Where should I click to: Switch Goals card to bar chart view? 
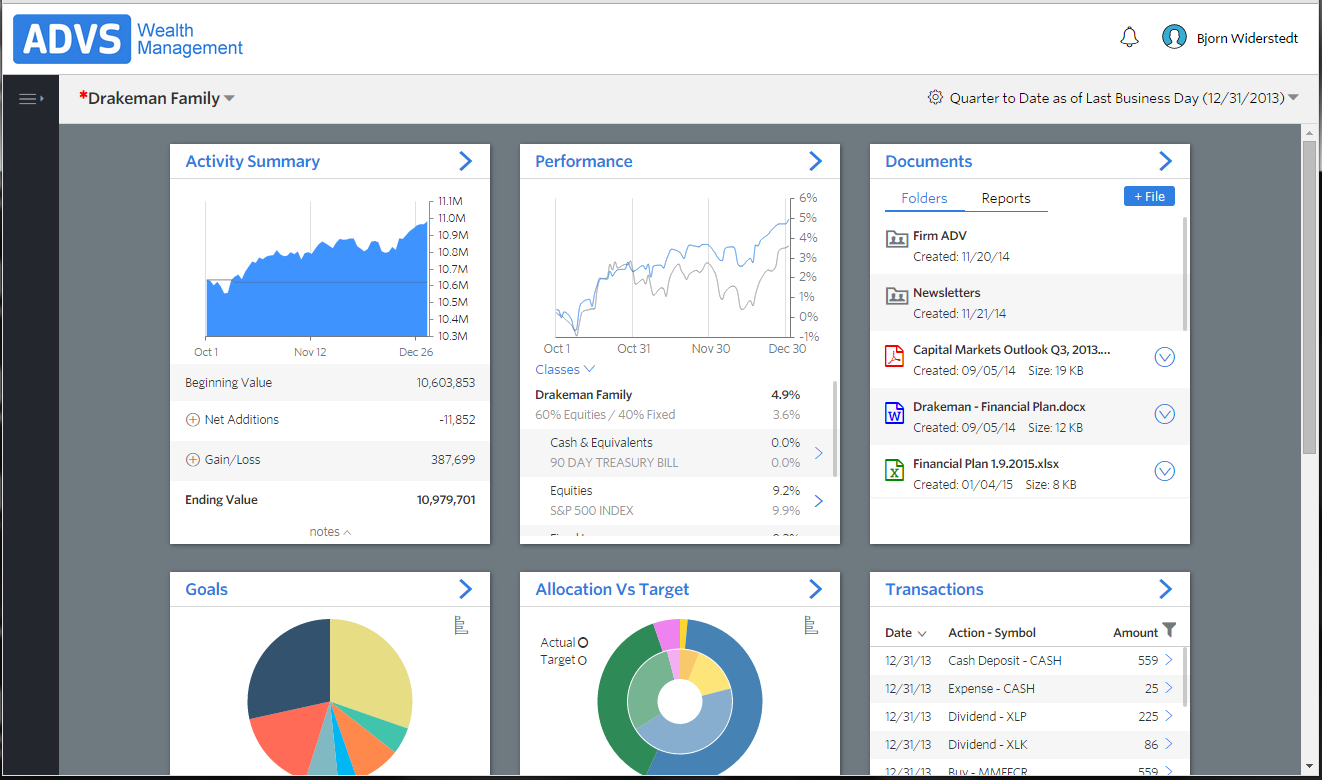coord(461,625)
